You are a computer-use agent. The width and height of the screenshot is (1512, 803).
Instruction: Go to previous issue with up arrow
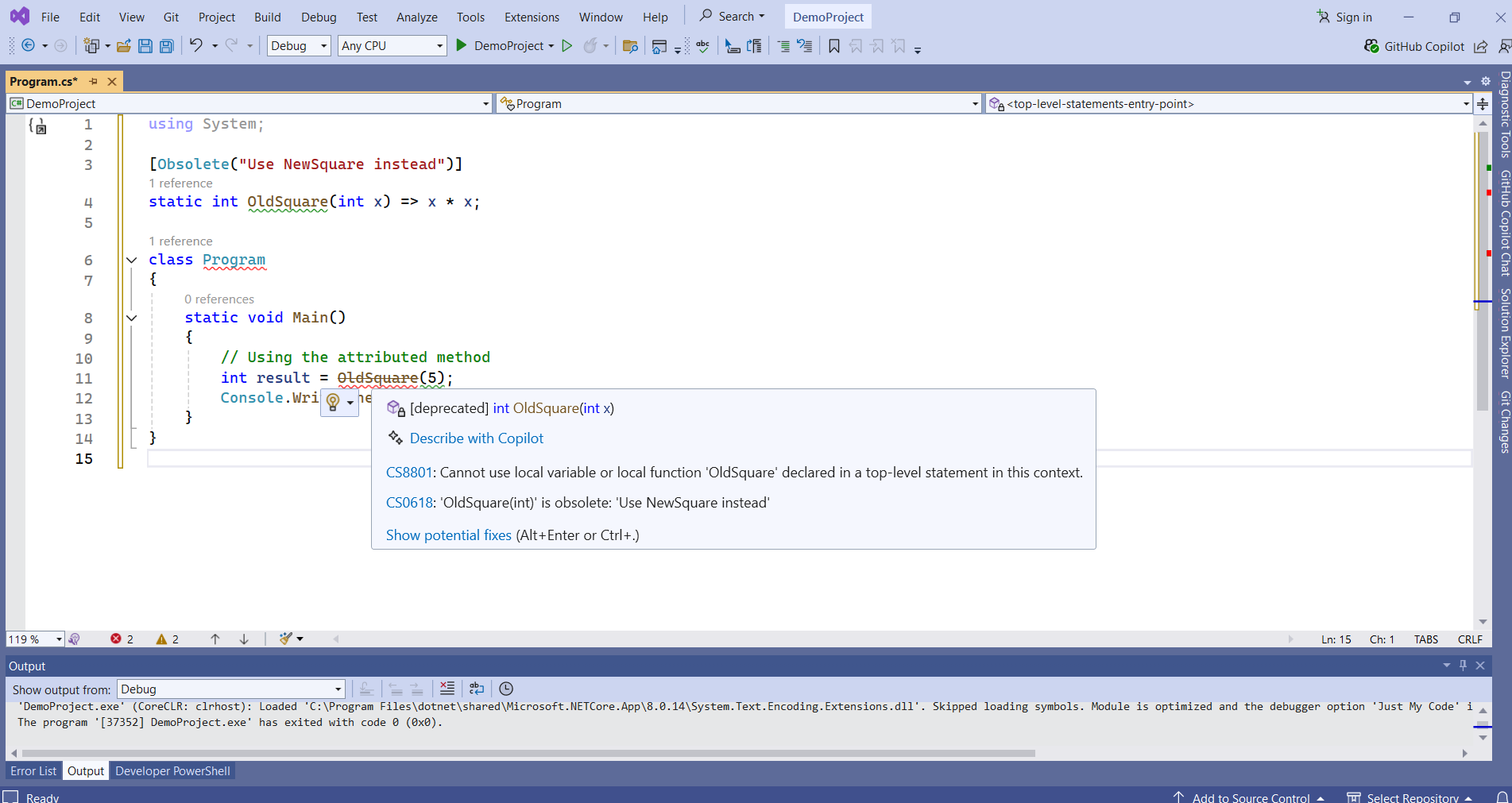(x=215, y=639)
